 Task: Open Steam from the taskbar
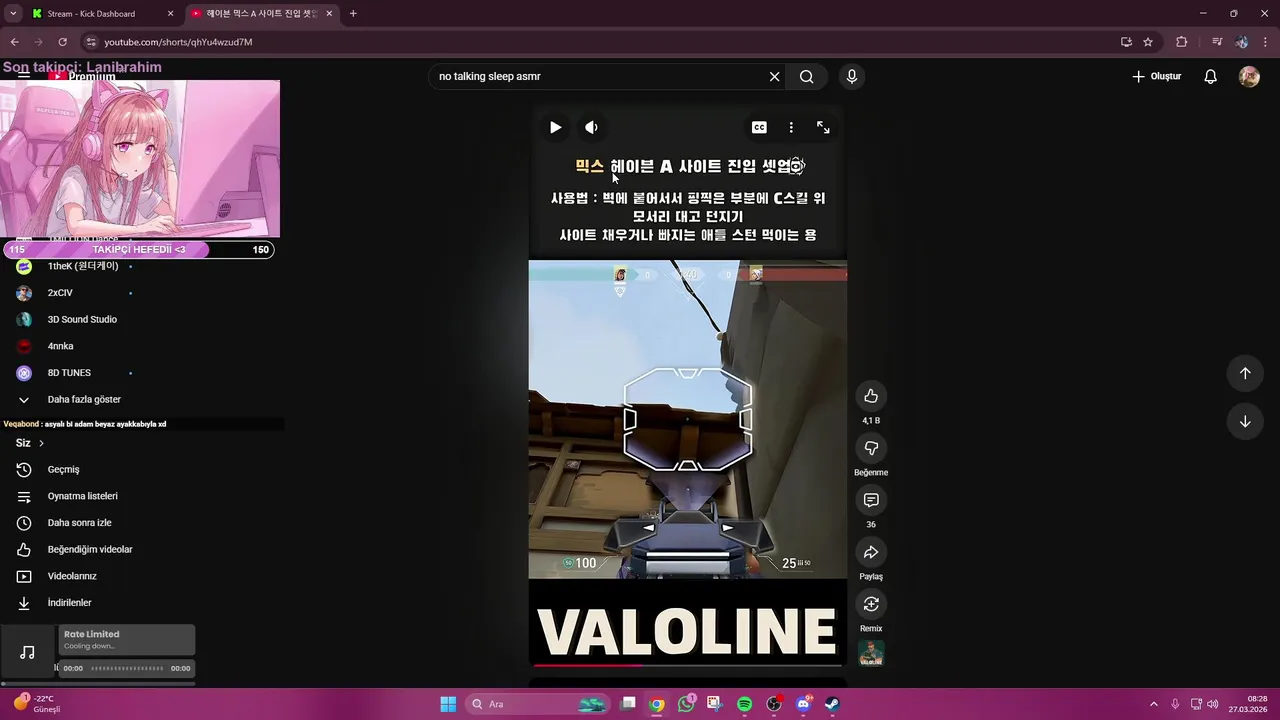pyautogui.click(x=832, y=704)
